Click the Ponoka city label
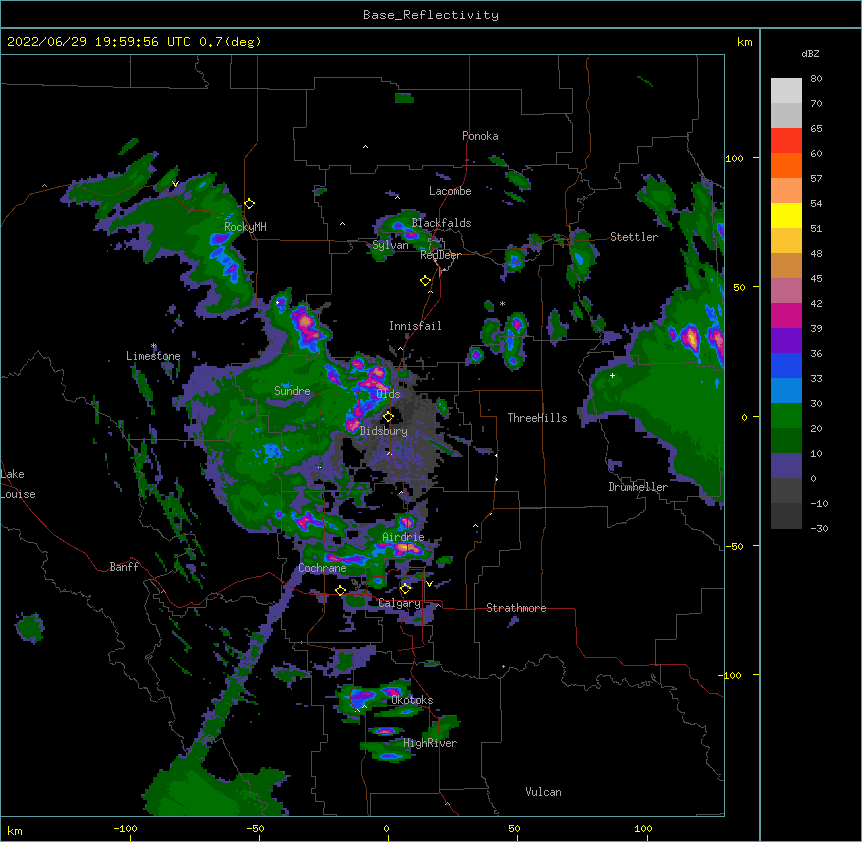862x842 pixels. point(480,136)
